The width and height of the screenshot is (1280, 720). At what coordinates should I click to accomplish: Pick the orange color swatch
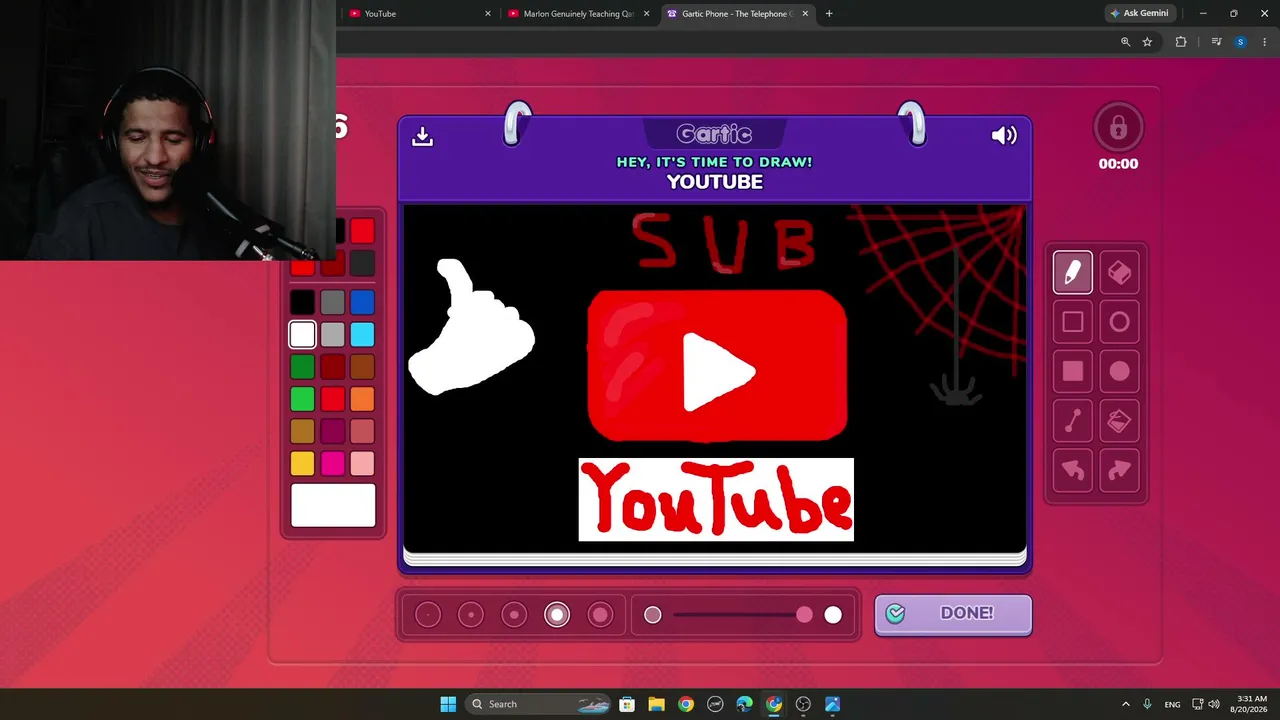363,399
